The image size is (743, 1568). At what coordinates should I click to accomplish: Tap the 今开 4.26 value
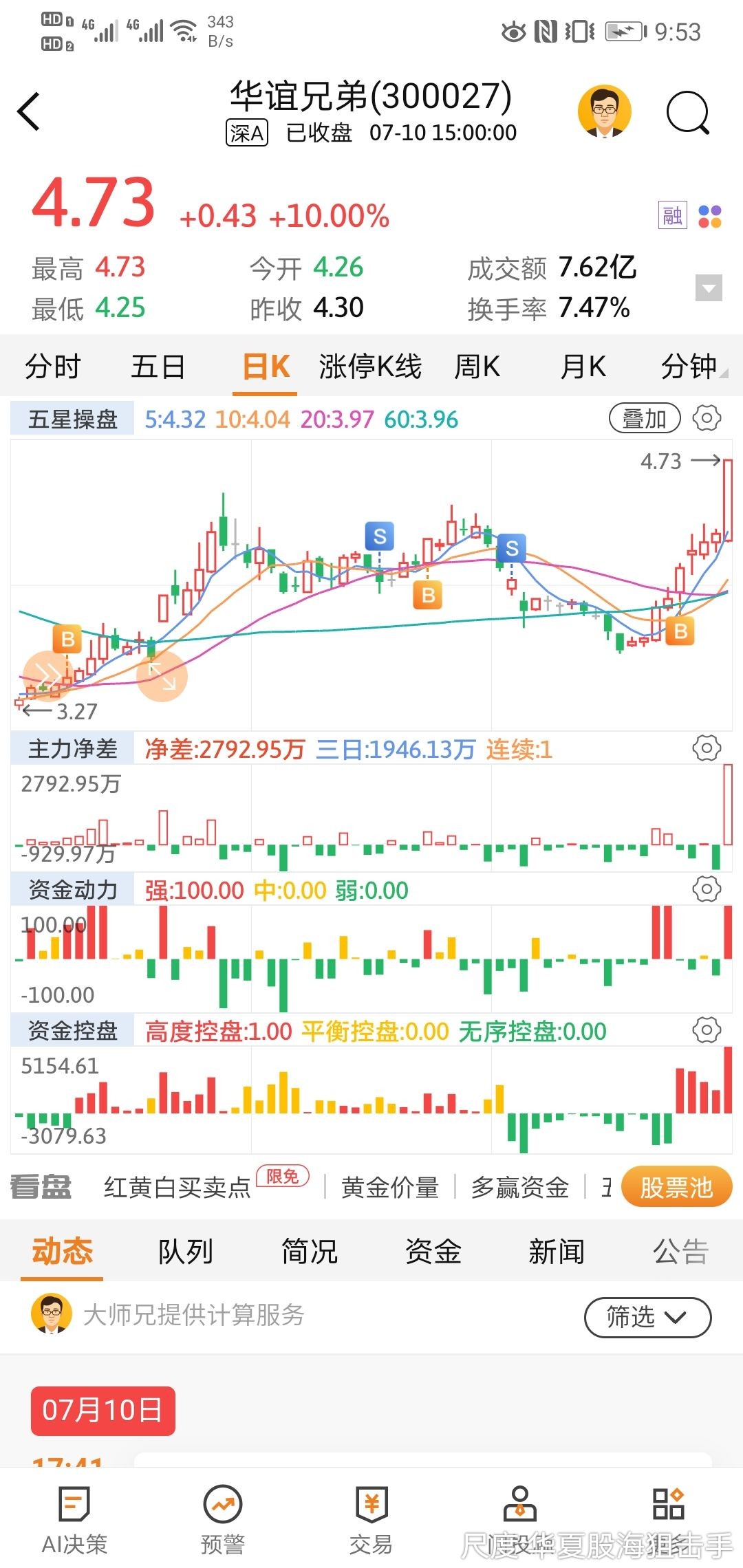tap(338, 268)
